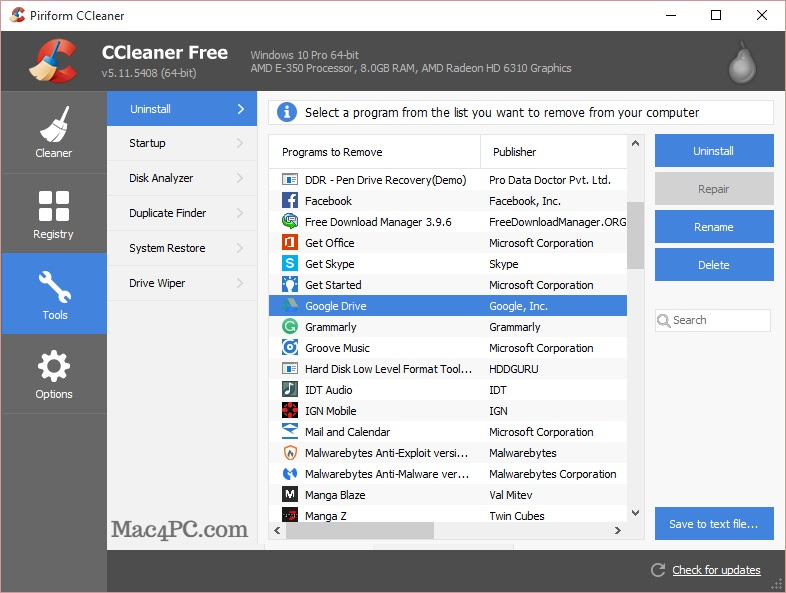
Task: Click the chevron next to Startup
Action: coord(240,143)
